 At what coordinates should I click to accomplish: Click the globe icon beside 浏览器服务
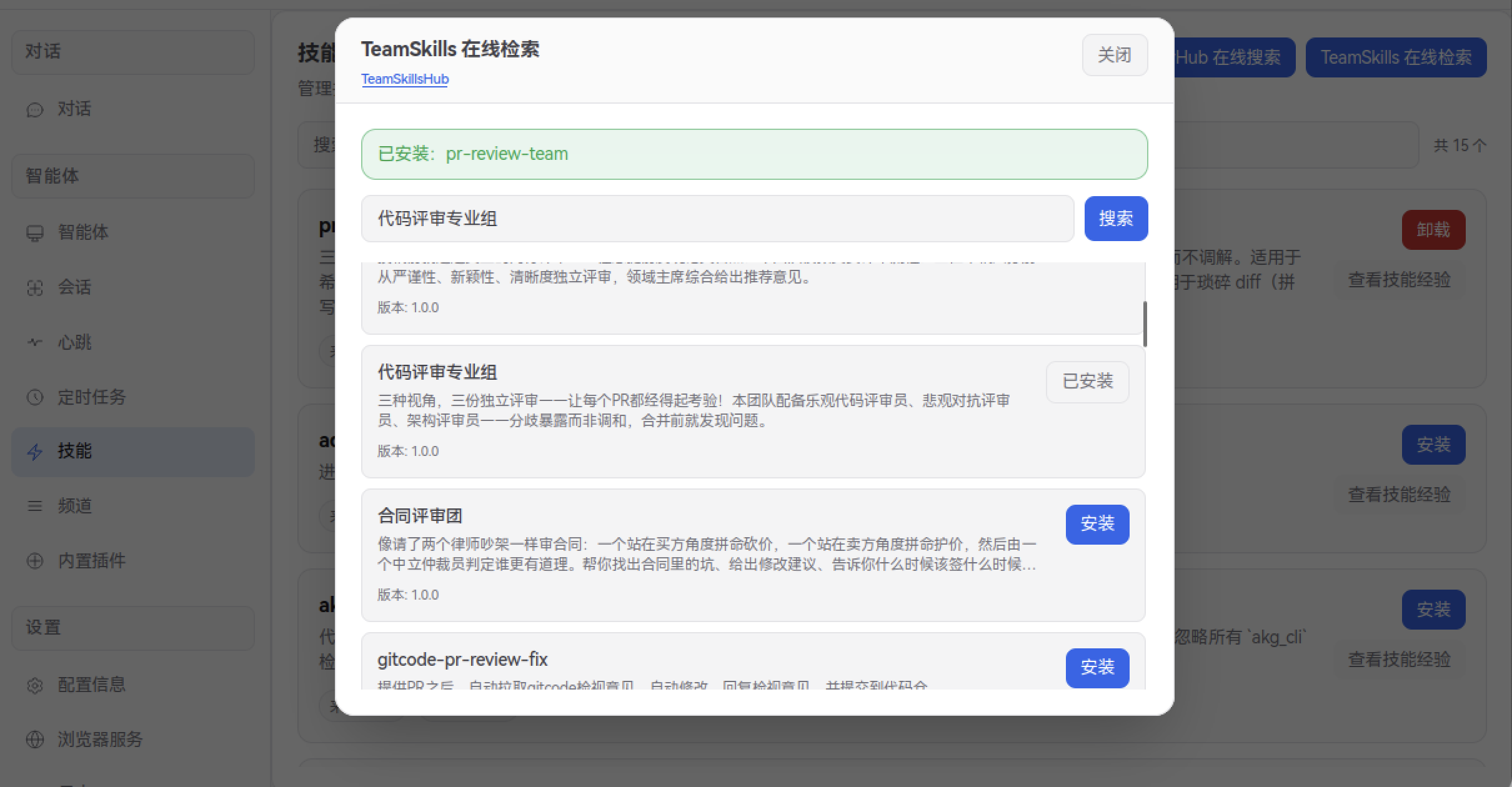(x=35, y=740)
